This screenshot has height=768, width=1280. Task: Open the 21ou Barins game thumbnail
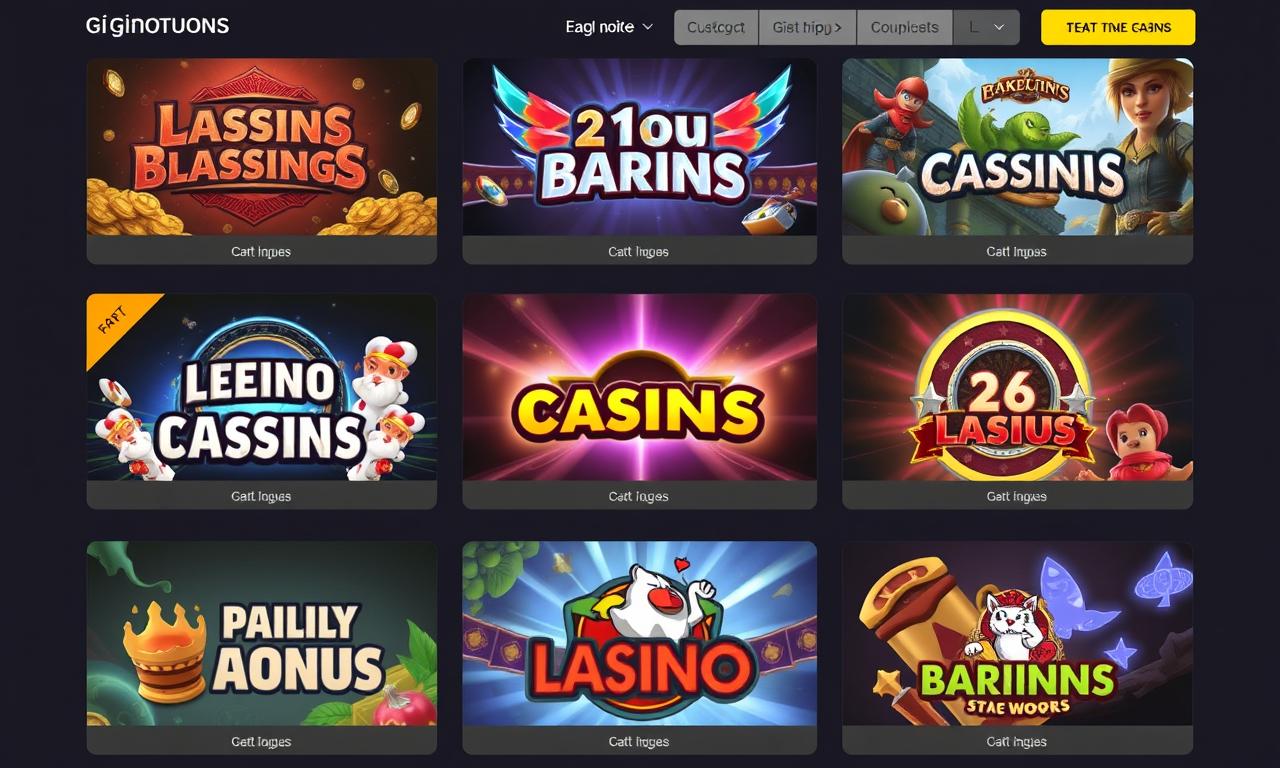point(639,147)
